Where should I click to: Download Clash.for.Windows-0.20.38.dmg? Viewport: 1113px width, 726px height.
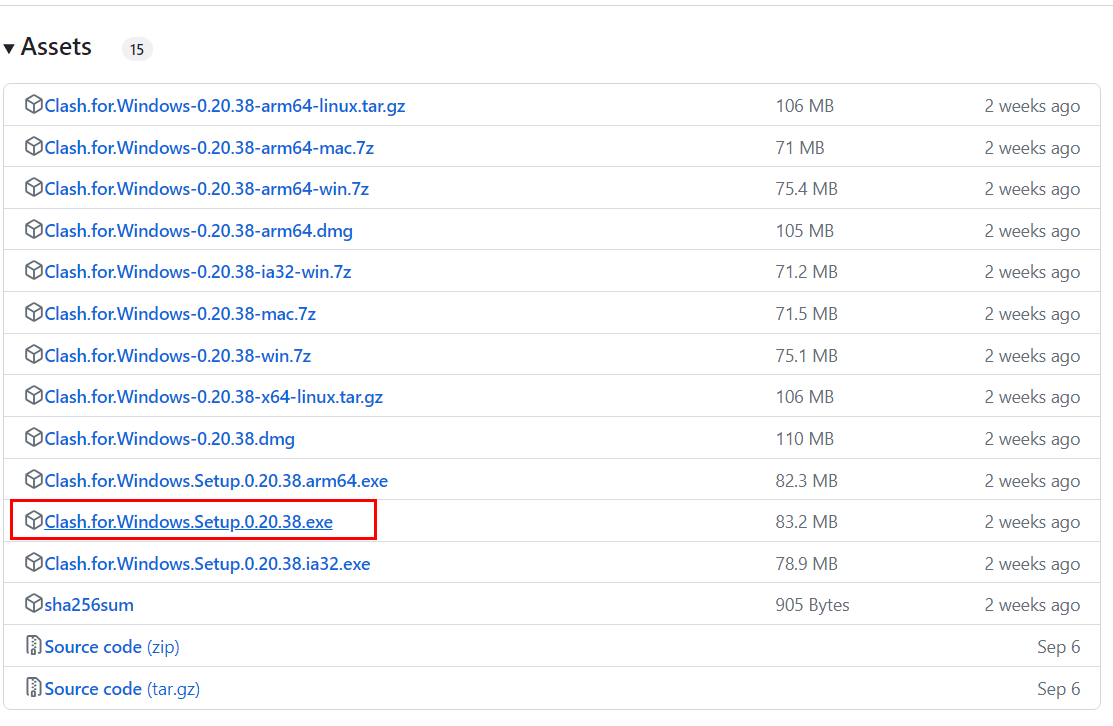click(x=170, y=439)
